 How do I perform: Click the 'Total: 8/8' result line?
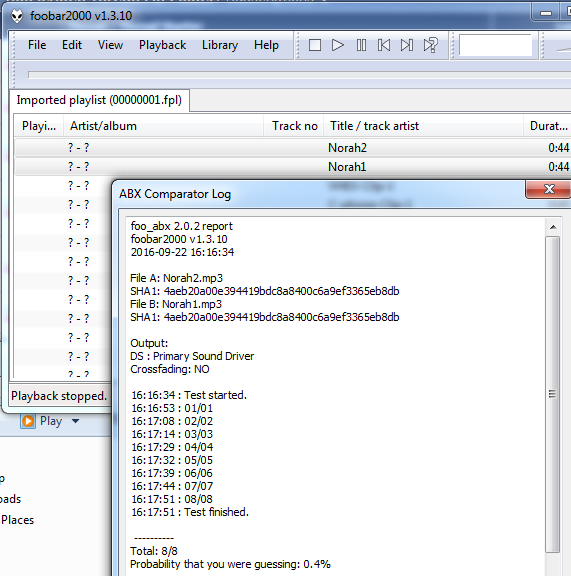tap(154, 551)
